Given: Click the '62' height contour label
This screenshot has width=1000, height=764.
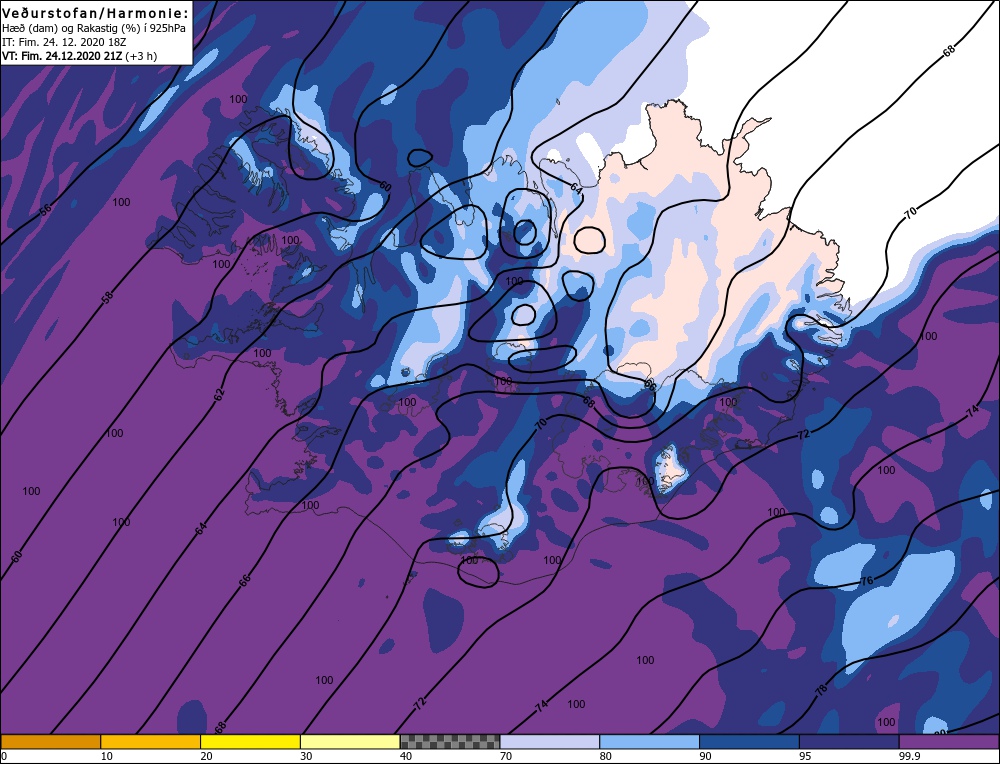Looking at the screenshot, I should click(219, 394).
